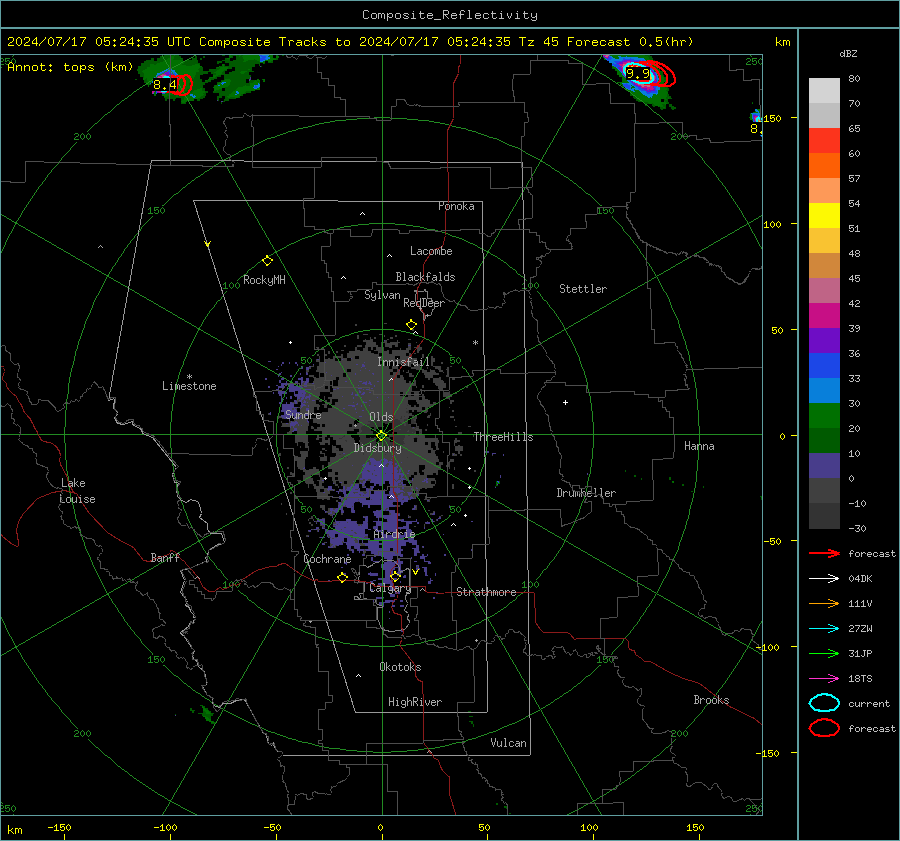This screenshot has height=841, width=900.
Task: Click the Drumheller town label
Action: (x=586, y=493)
